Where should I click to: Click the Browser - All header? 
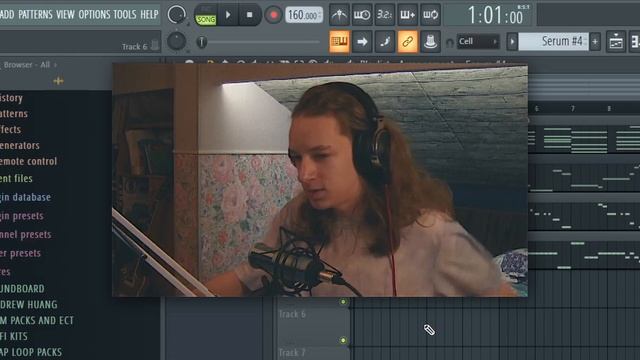[x=27, y=64]
